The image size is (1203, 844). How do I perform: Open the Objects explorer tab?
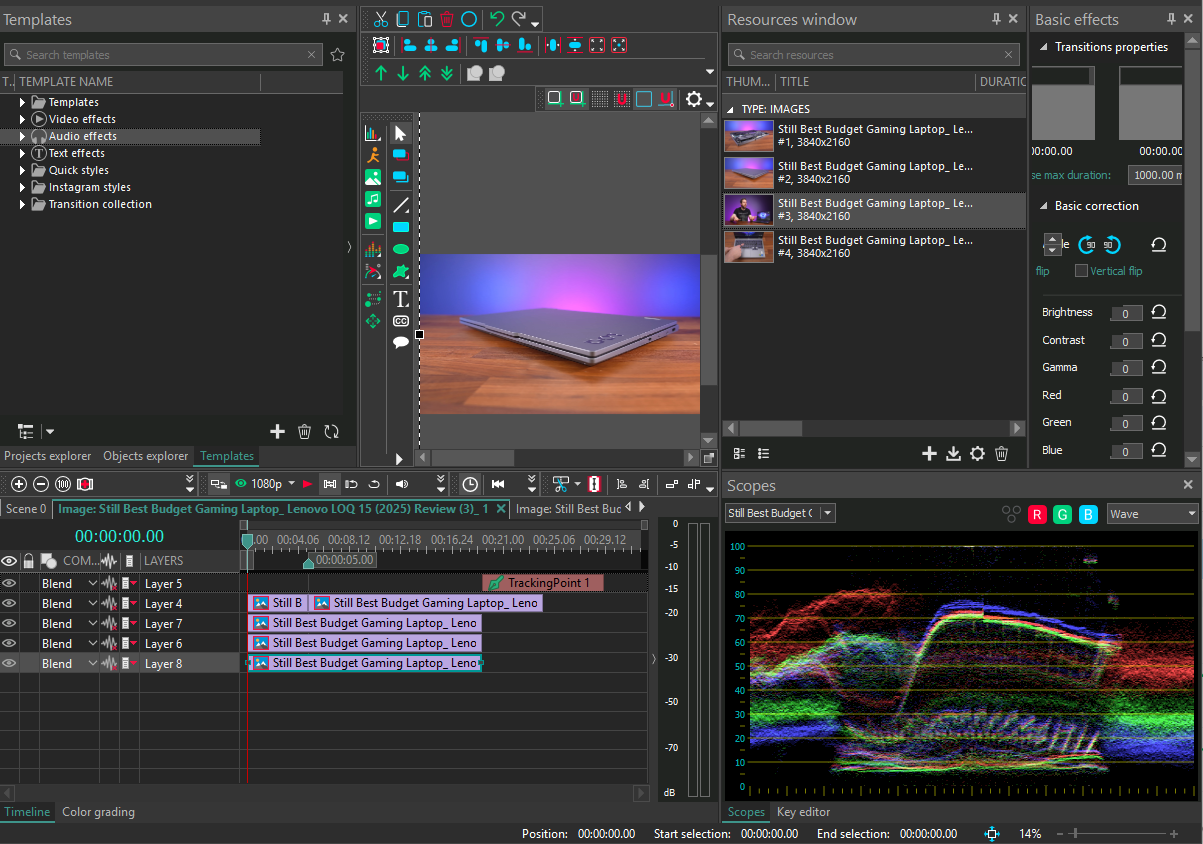[145, 456]
